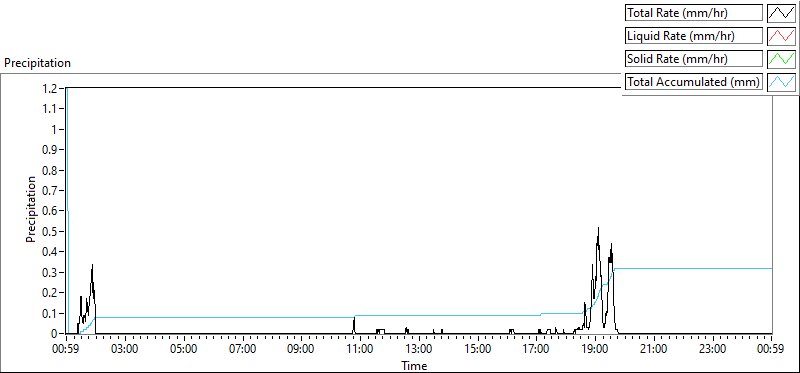Viewport: 800px width, 373px height.
Task: Click the 13:00 time tick label
Action: click(x=419, y=349)
